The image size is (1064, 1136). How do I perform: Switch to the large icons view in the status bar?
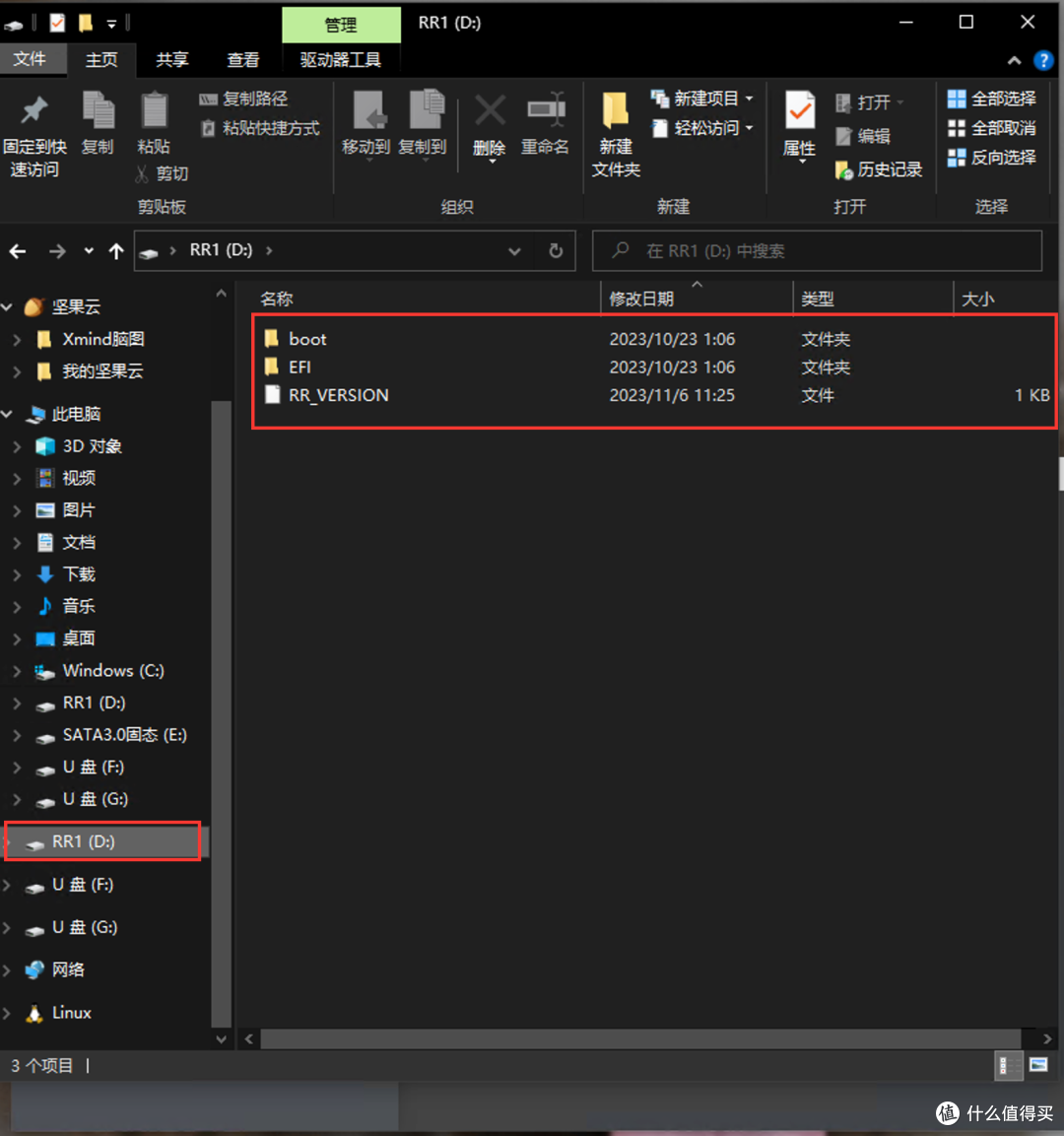pyautogui.click(x=1038, y=1064)
